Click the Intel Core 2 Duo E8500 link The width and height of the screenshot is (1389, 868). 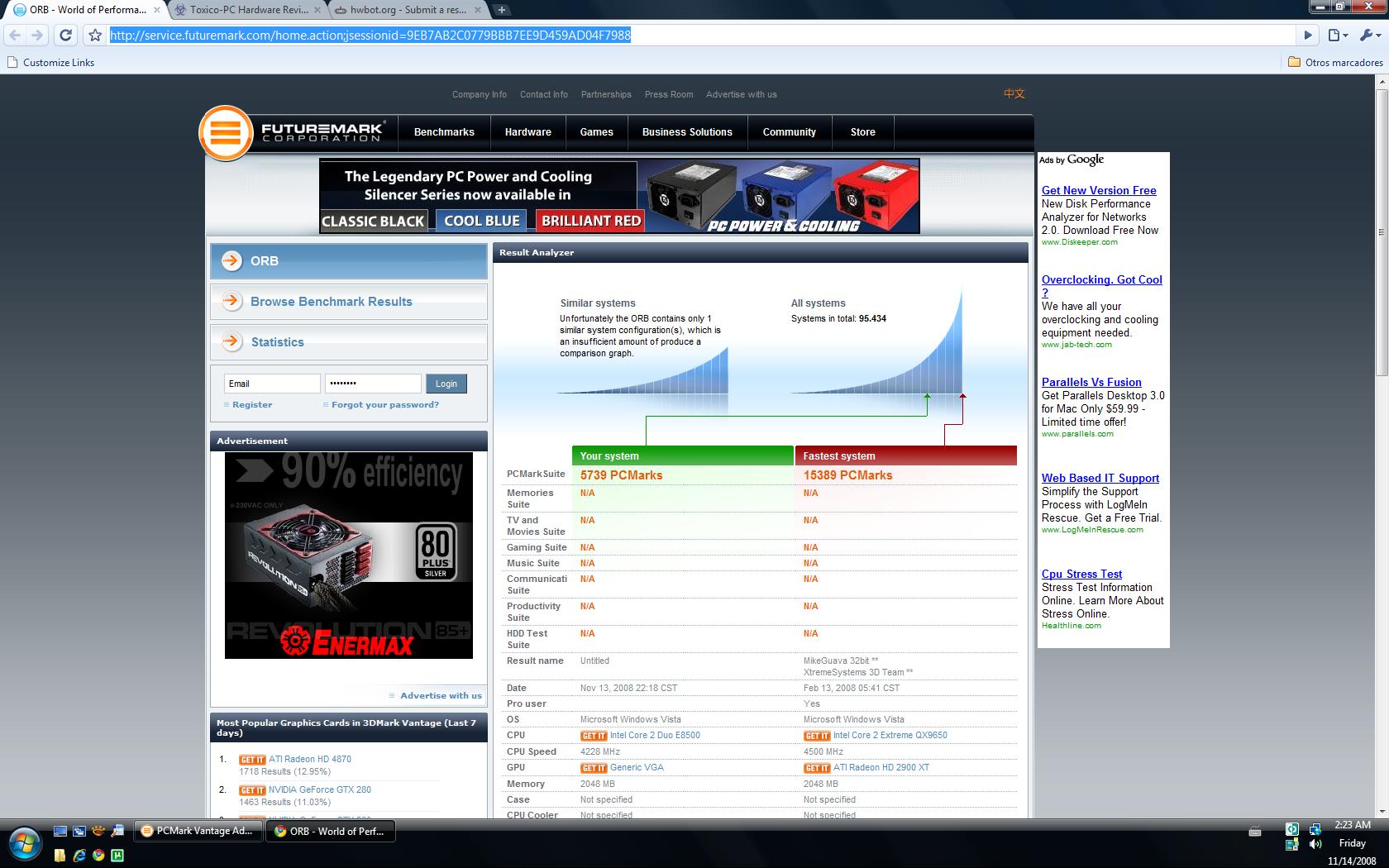pyautogui.click(x=655, y=736)
